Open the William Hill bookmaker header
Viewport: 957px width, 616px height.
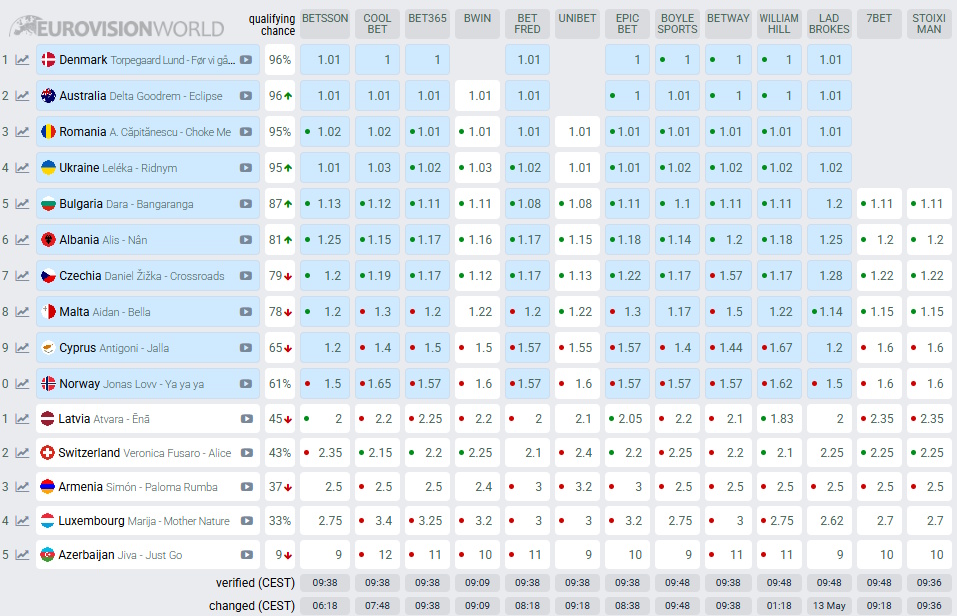pyautogui.click(x=779, y=24)
